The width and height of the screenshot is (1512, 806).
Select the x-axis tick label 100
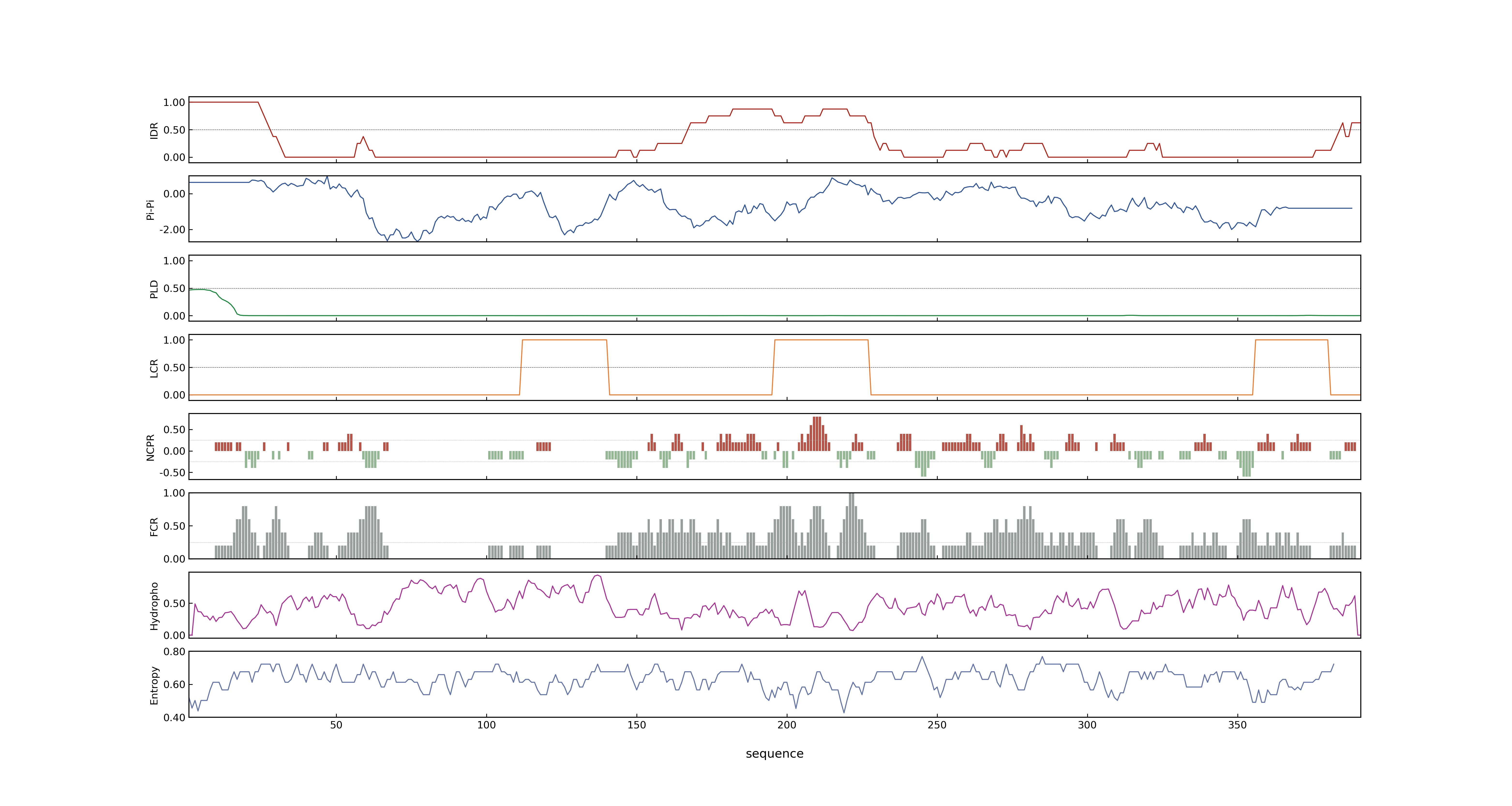point(487,725)
